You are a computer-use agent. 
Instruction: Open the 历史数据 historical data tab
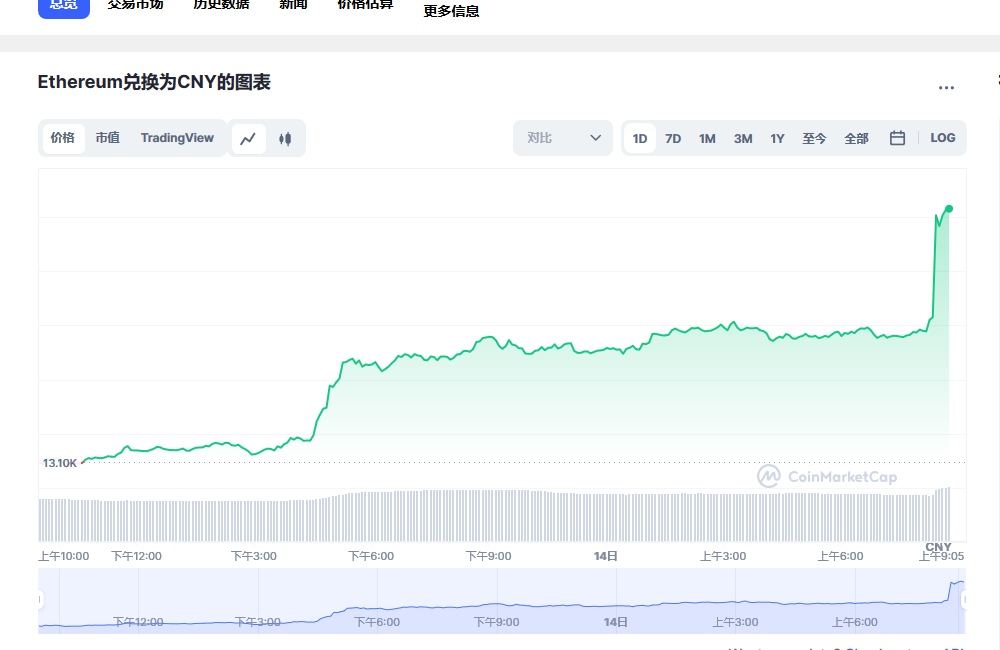tap(221, 5)
